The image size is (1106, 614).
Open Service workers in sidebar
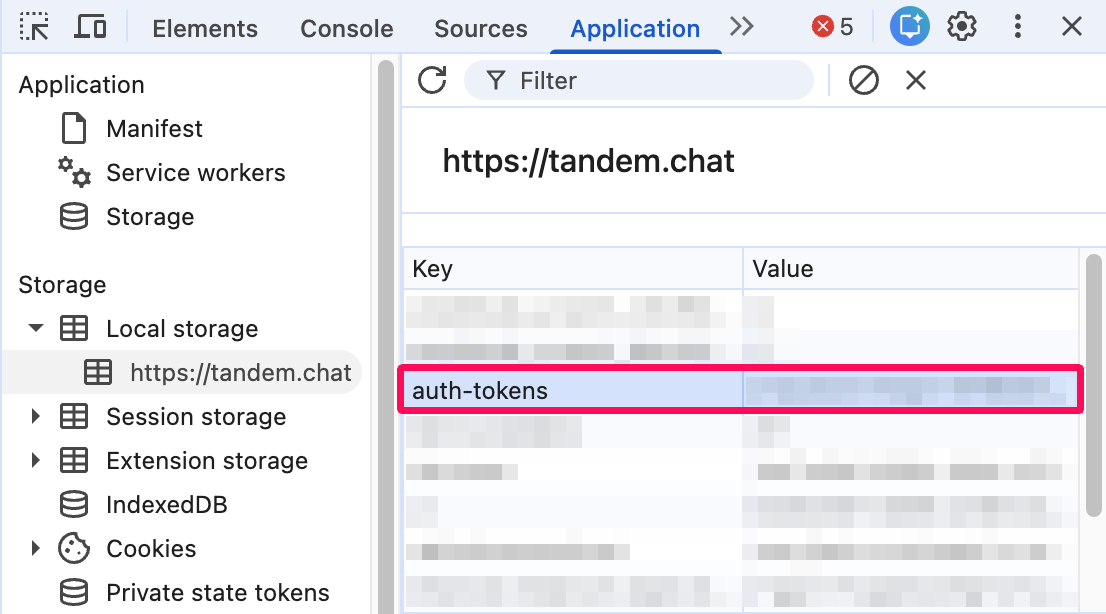click(195, 172)
